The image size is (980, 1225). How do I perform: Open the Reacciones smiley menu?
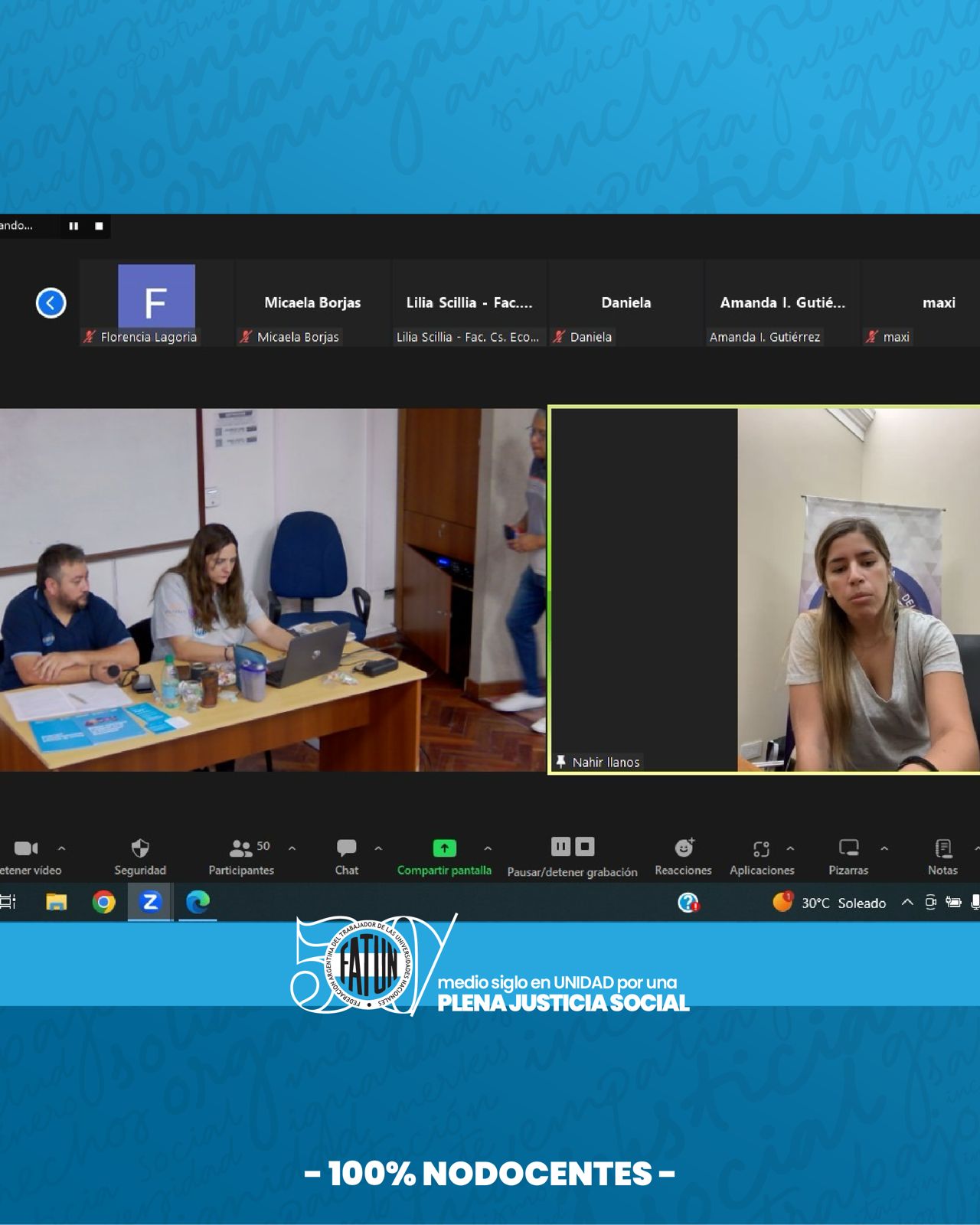[x=683, y=848]
